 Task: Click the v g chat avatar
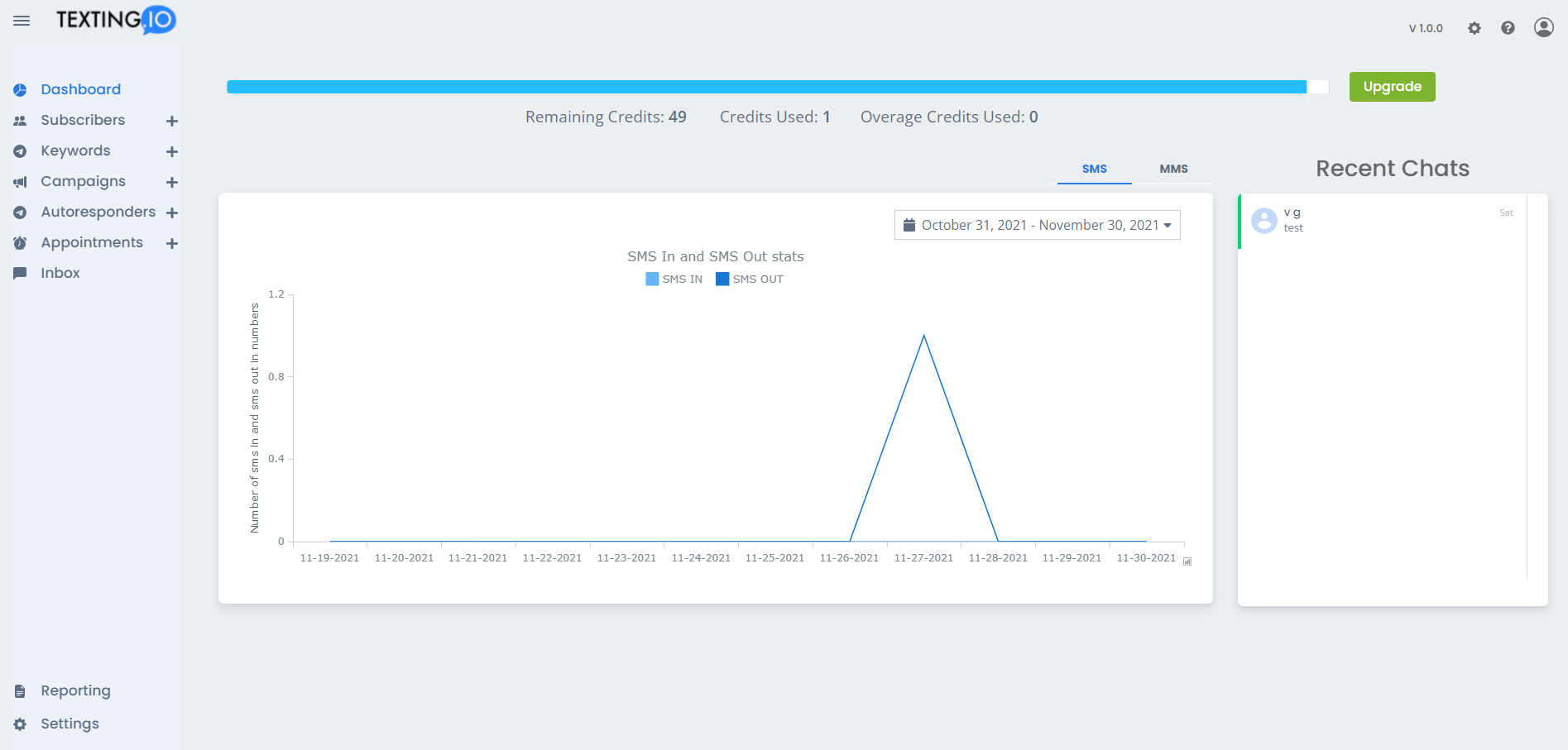tap(1264, 220)
